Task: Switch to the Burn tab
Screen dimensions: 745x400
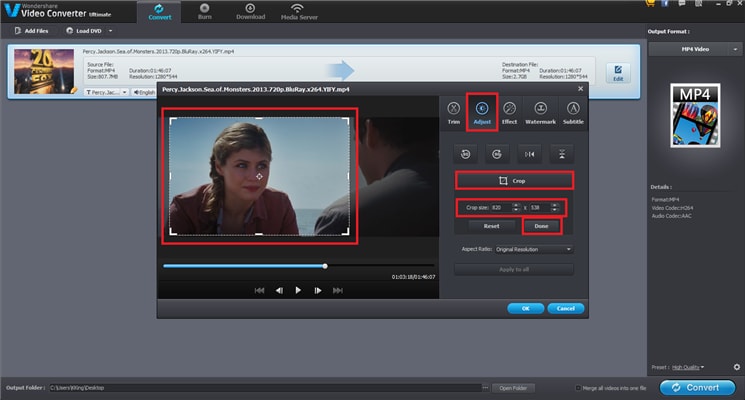Action: (205, 12)
